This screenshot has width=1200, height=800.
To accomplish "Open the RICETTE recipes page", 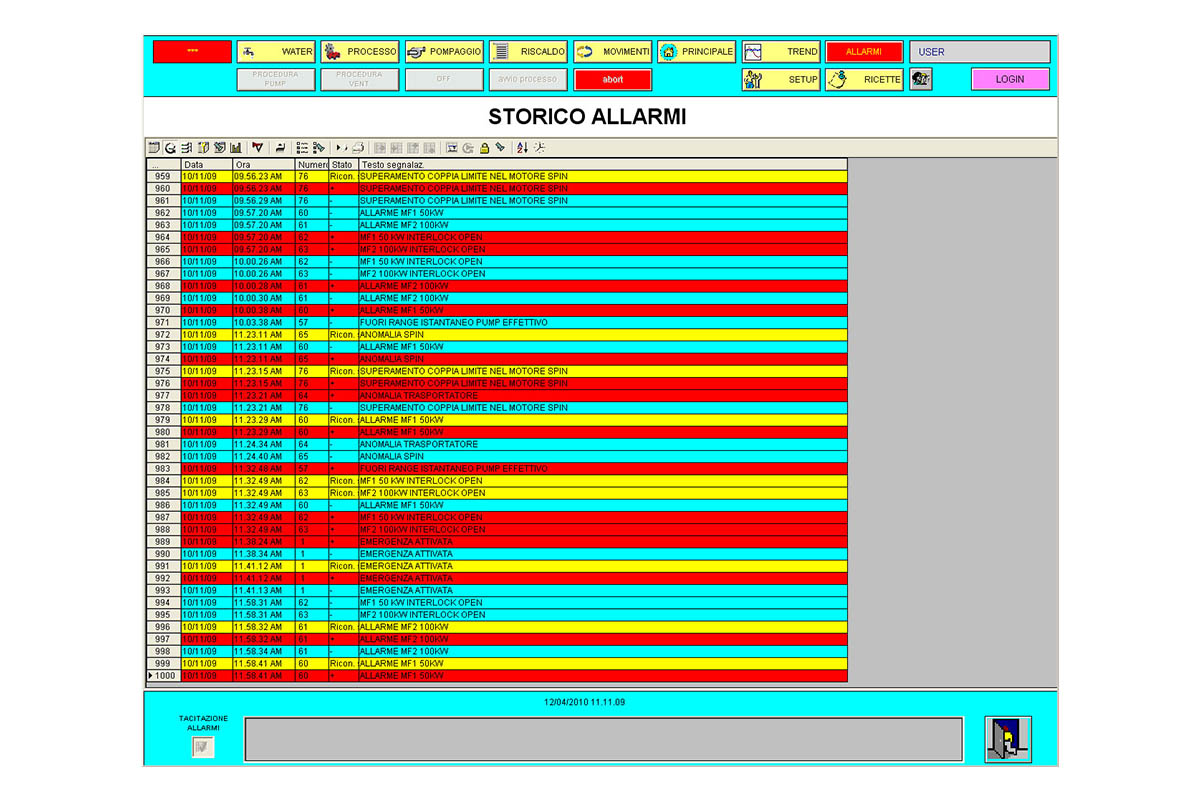I will (865, 79).
